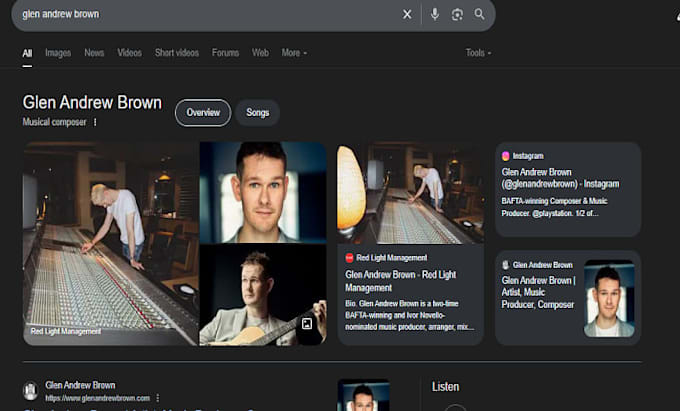Expand the More search filters dropdown

click(294, 53)
